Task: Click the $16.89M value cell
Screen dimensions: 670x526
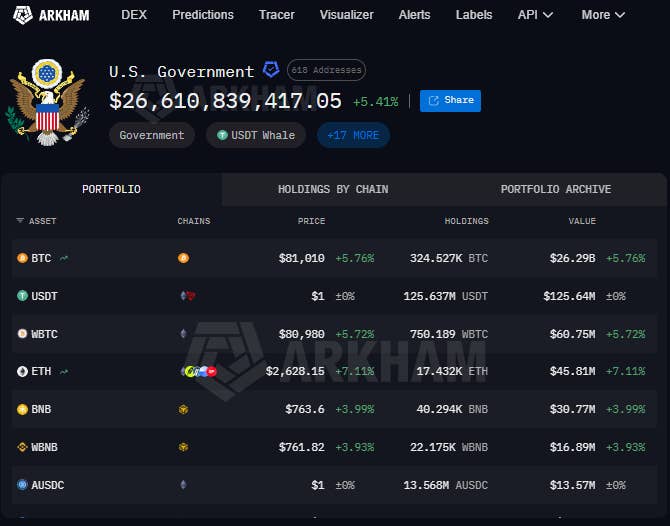Action: pos(573,447)
